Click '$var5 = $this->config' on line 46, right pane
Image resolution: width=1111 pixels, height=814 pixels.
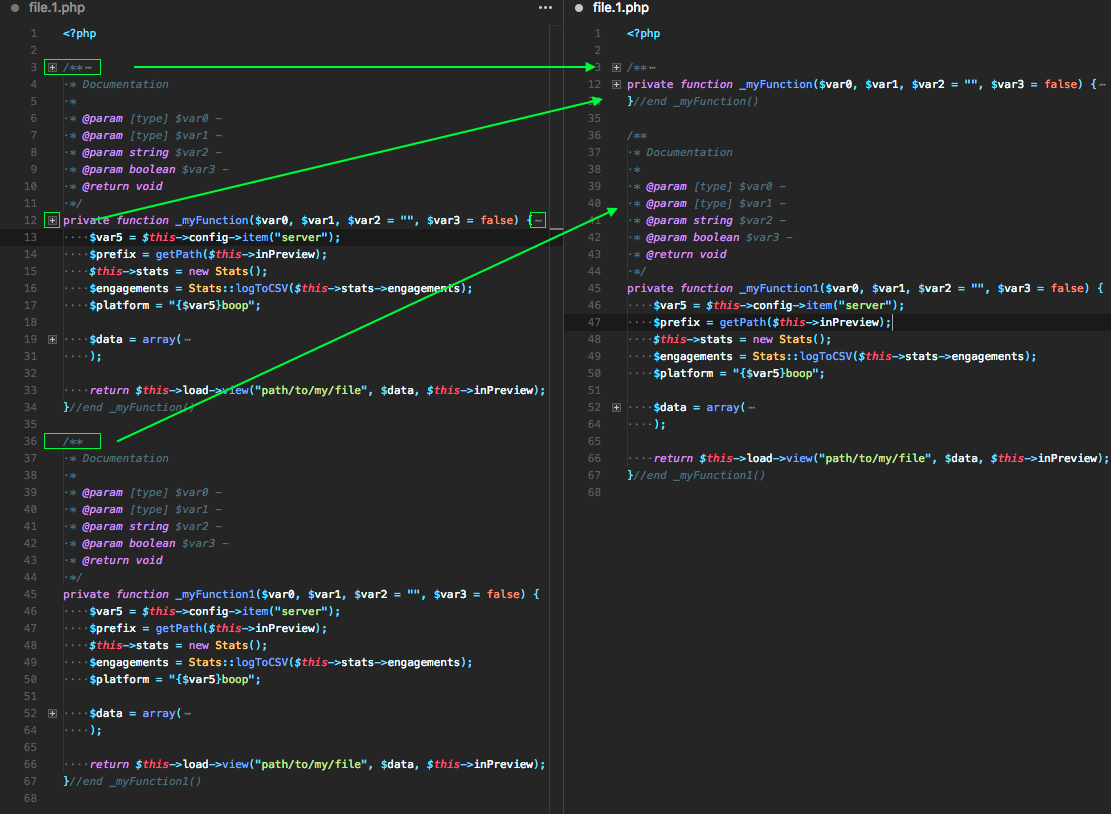point(779,305)
